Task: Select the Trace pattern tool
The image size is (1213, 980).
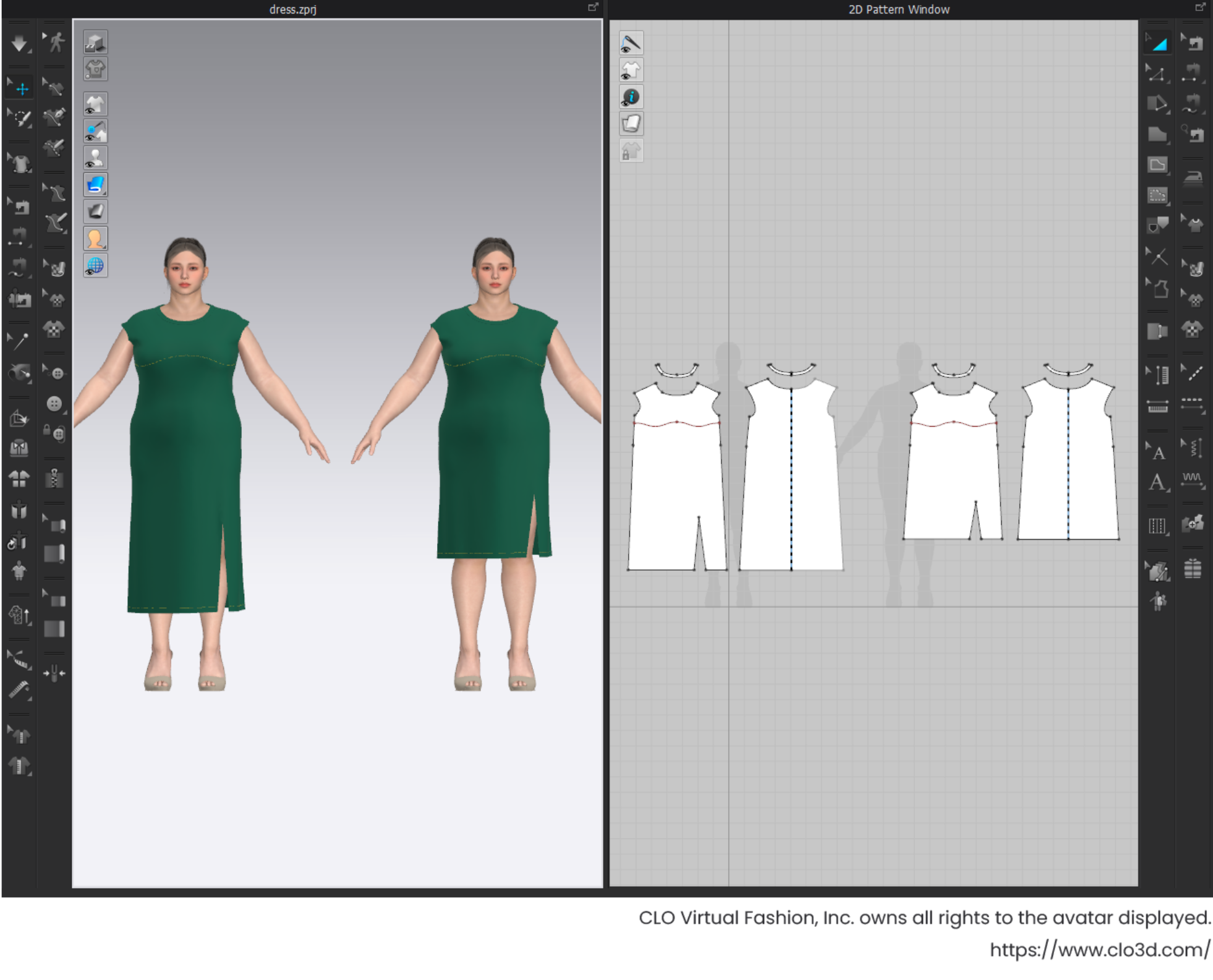Action: click(x=1157, y=226)
